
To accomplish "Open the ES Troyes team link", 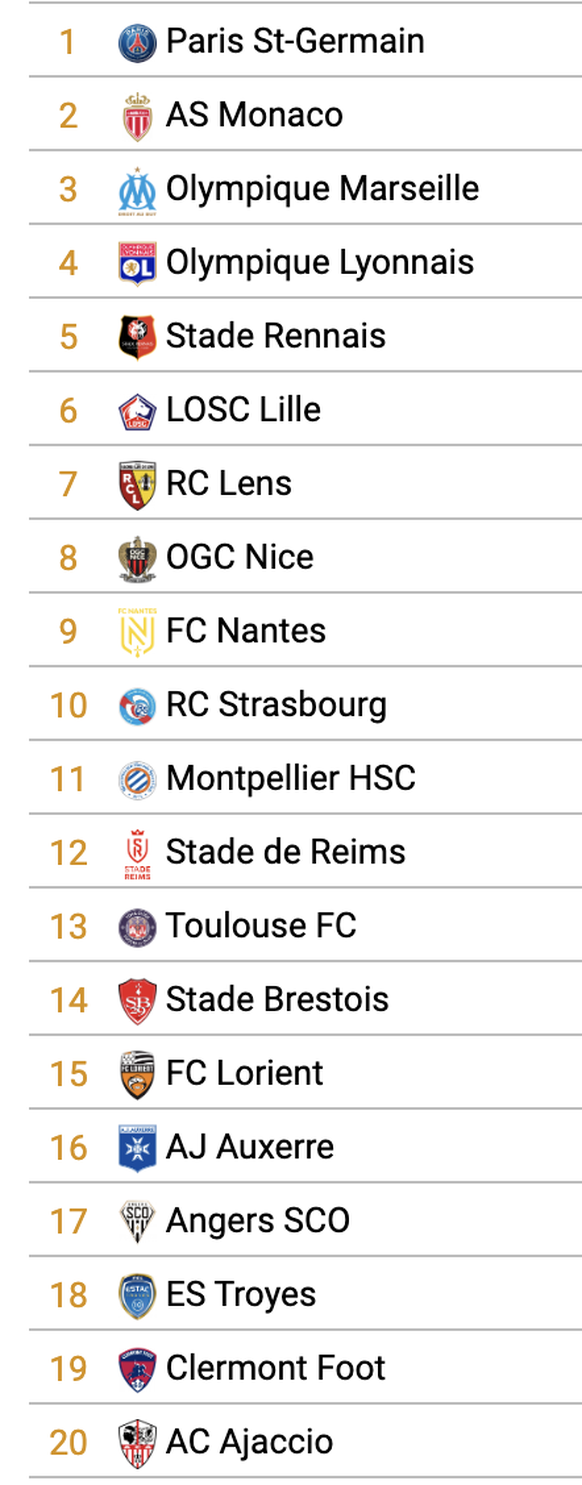I will tap(241, 1295).
